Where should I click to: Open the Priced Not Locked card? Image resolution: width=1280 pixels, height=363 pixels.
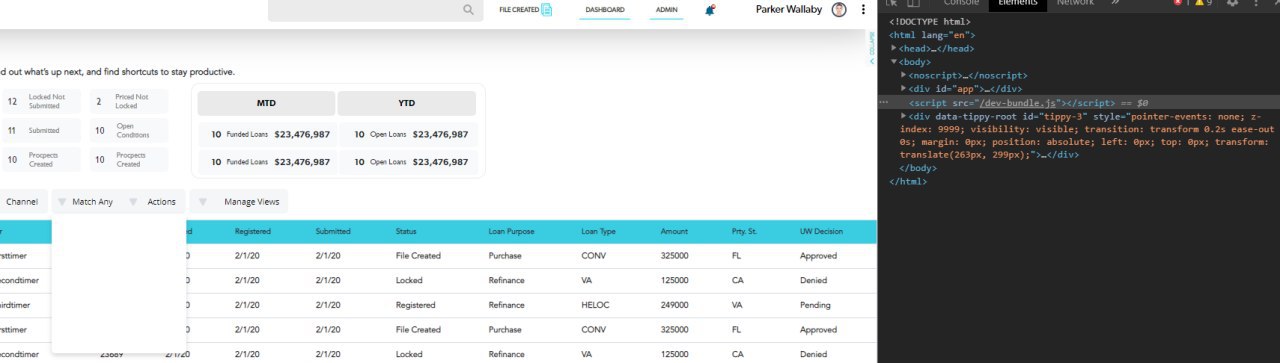(x=129, y=101)
